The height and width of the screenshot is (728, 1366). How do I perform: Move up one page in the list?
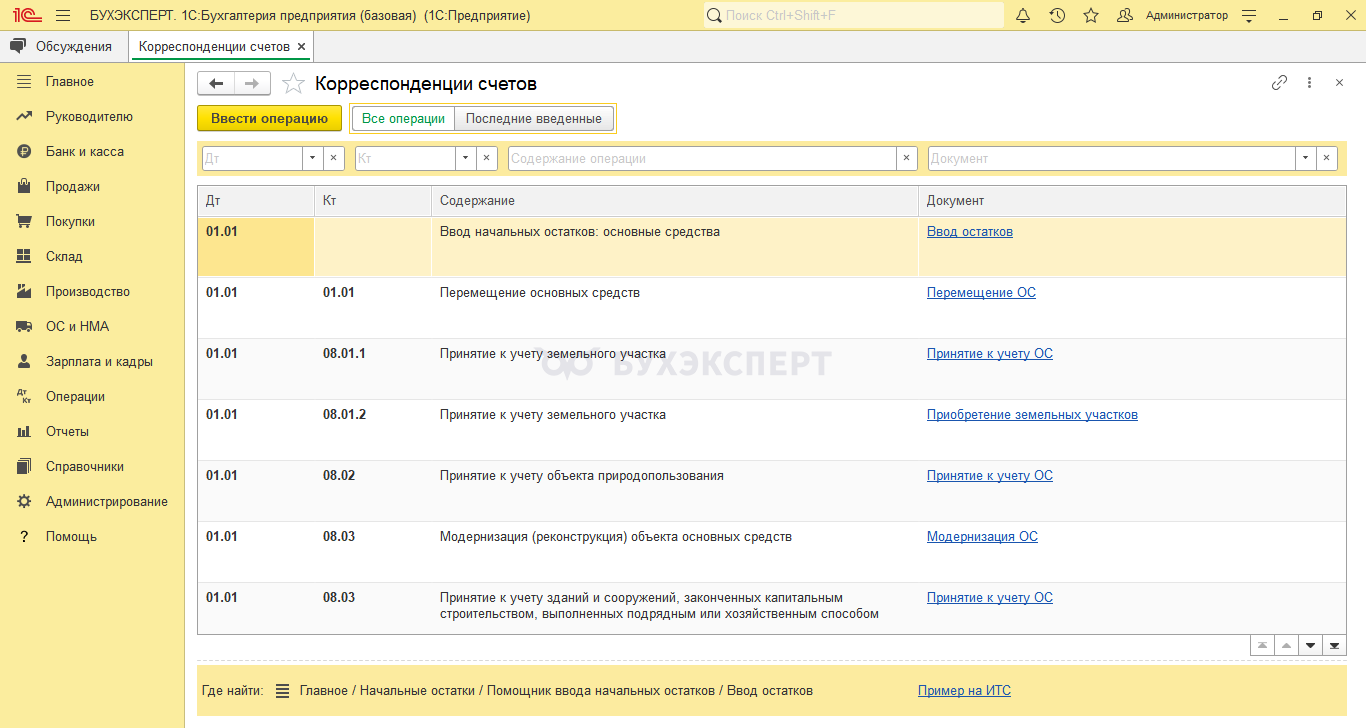[1287, 645]
